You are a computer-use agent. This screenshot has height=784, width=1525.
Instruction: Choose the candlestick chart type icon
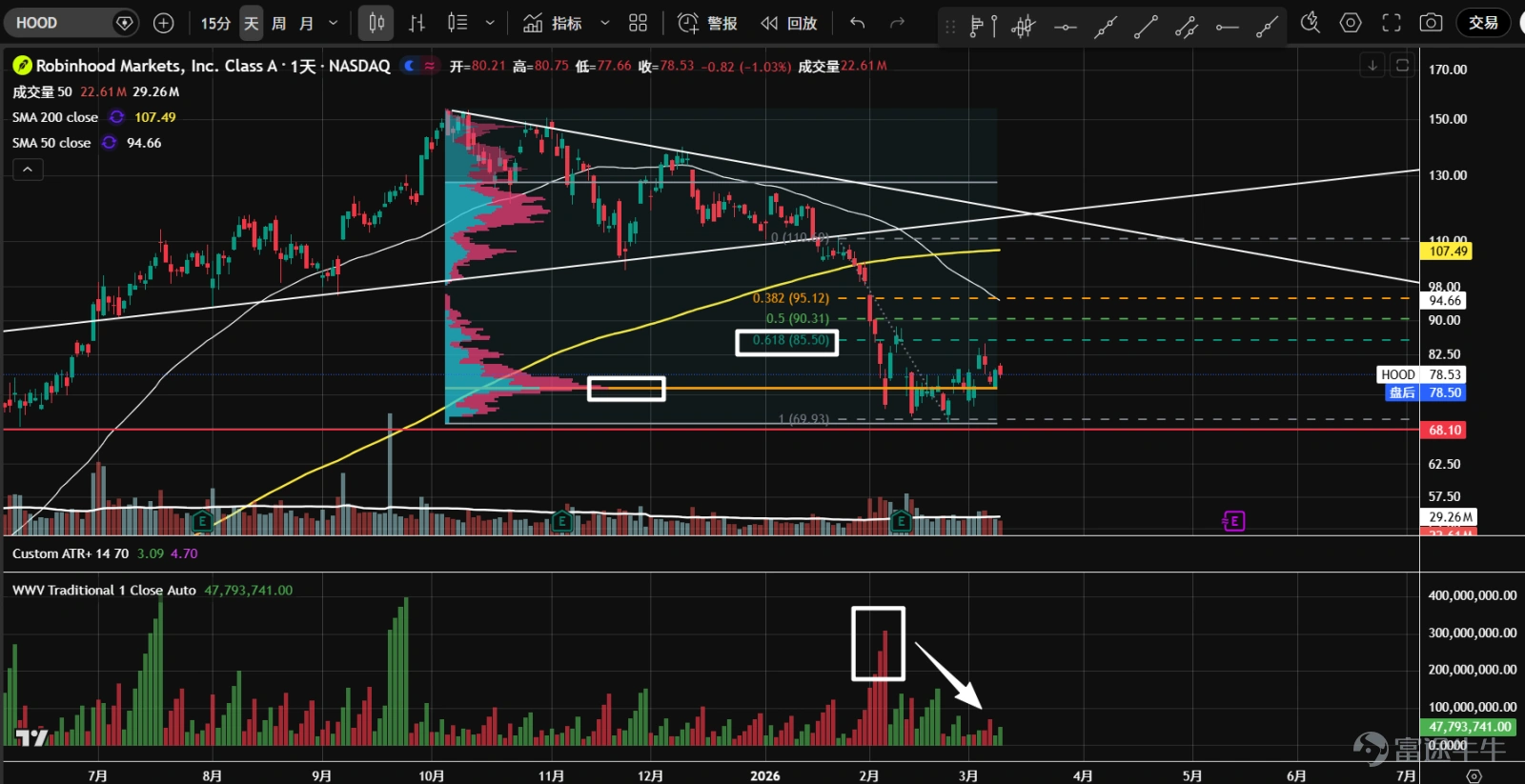[376, 23]
